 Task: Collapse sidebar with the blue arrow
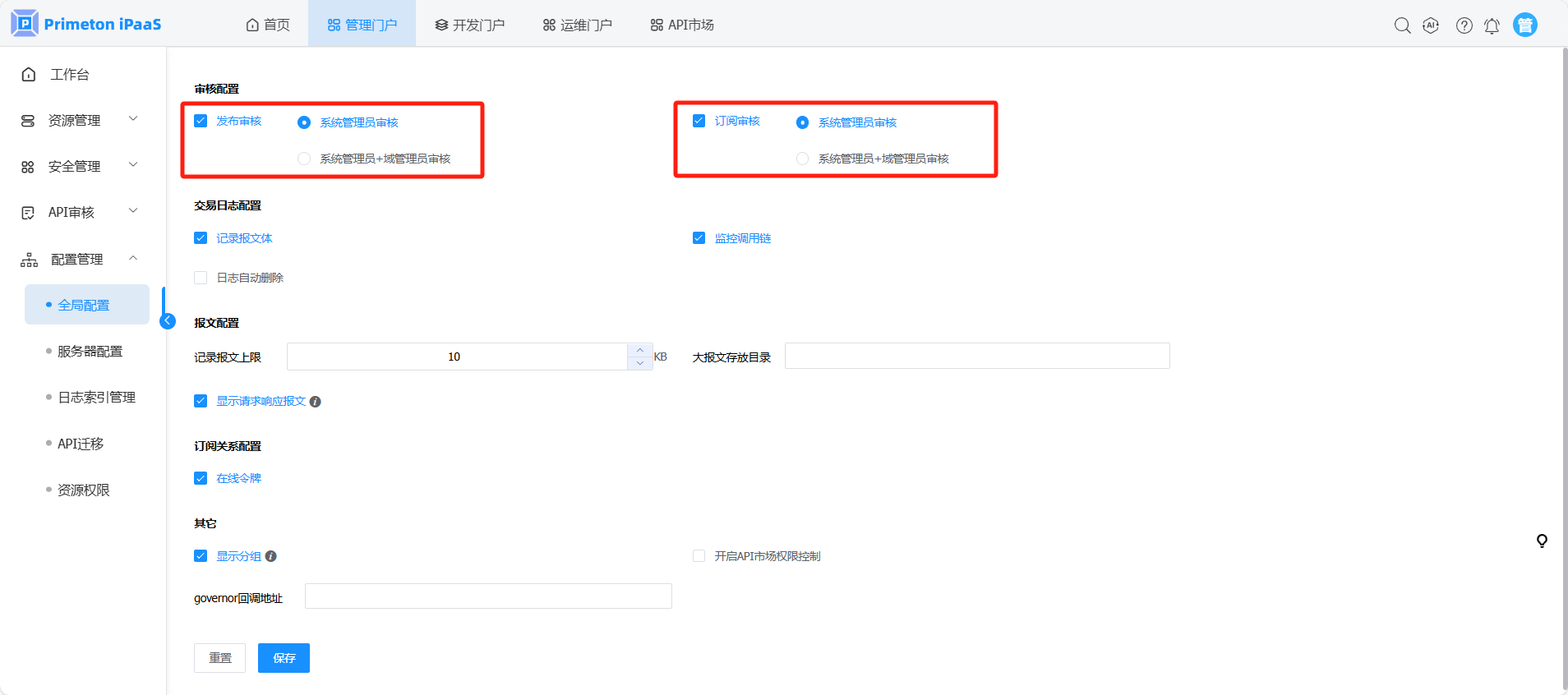[x=168, y=321]
